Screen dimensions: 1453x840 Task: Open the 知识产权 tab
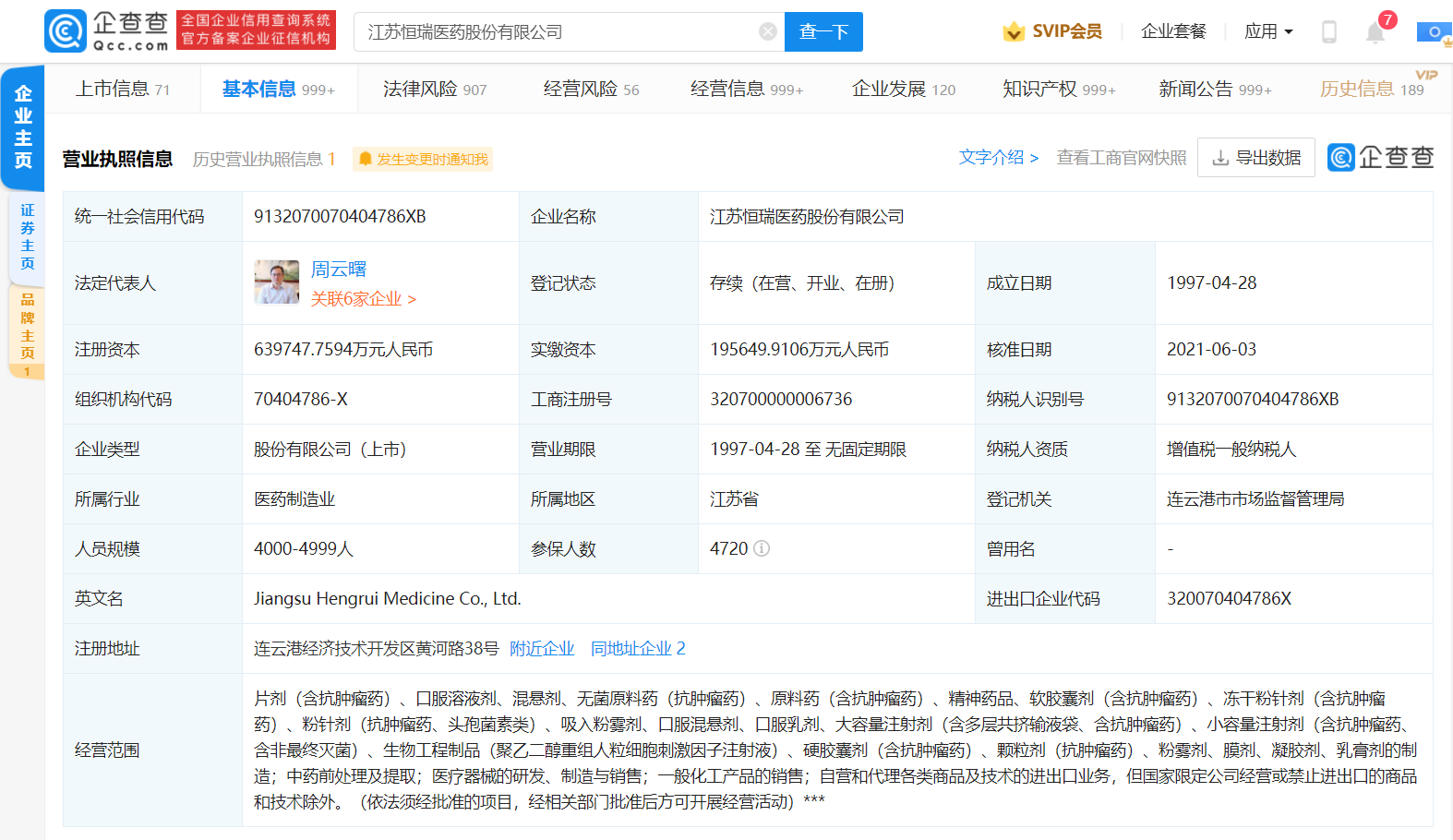1059,90
